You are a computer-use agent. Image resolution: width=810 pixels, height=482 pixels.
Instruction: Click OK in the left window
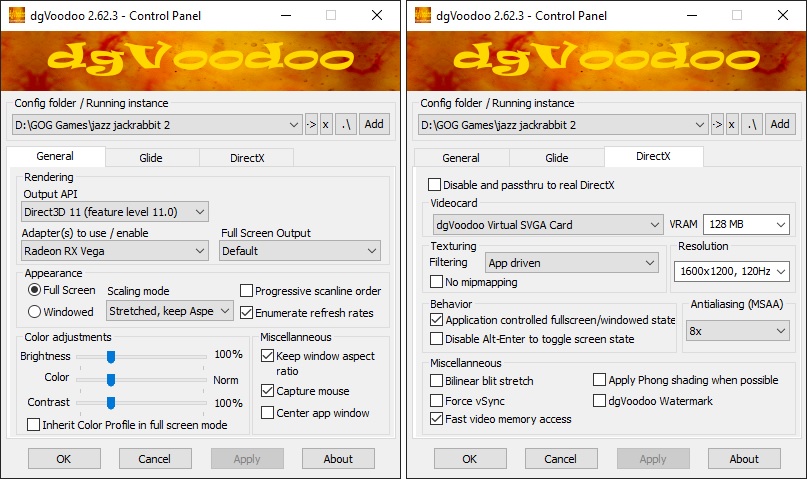coord(64,459)
